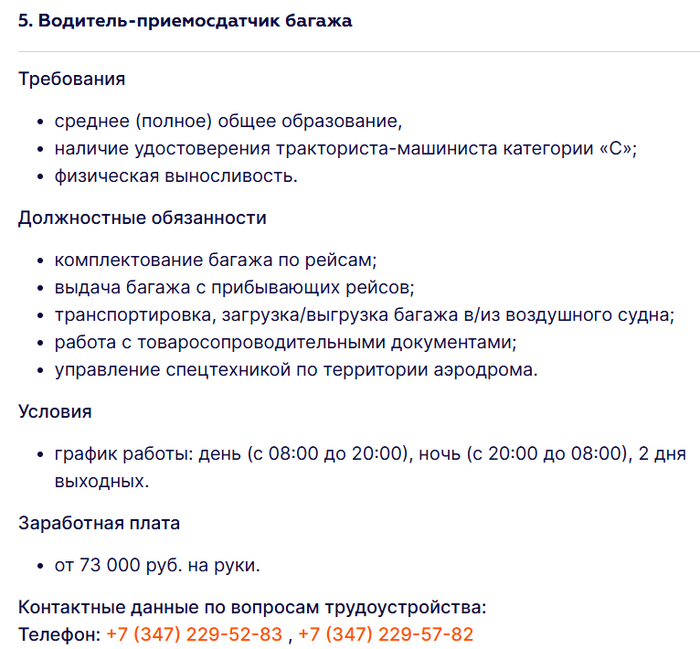Image resolution: width=700 pixels, height=649 pixels.
Task: Click phone link +7 (347) 229-52-83
Action: point(194,634)
